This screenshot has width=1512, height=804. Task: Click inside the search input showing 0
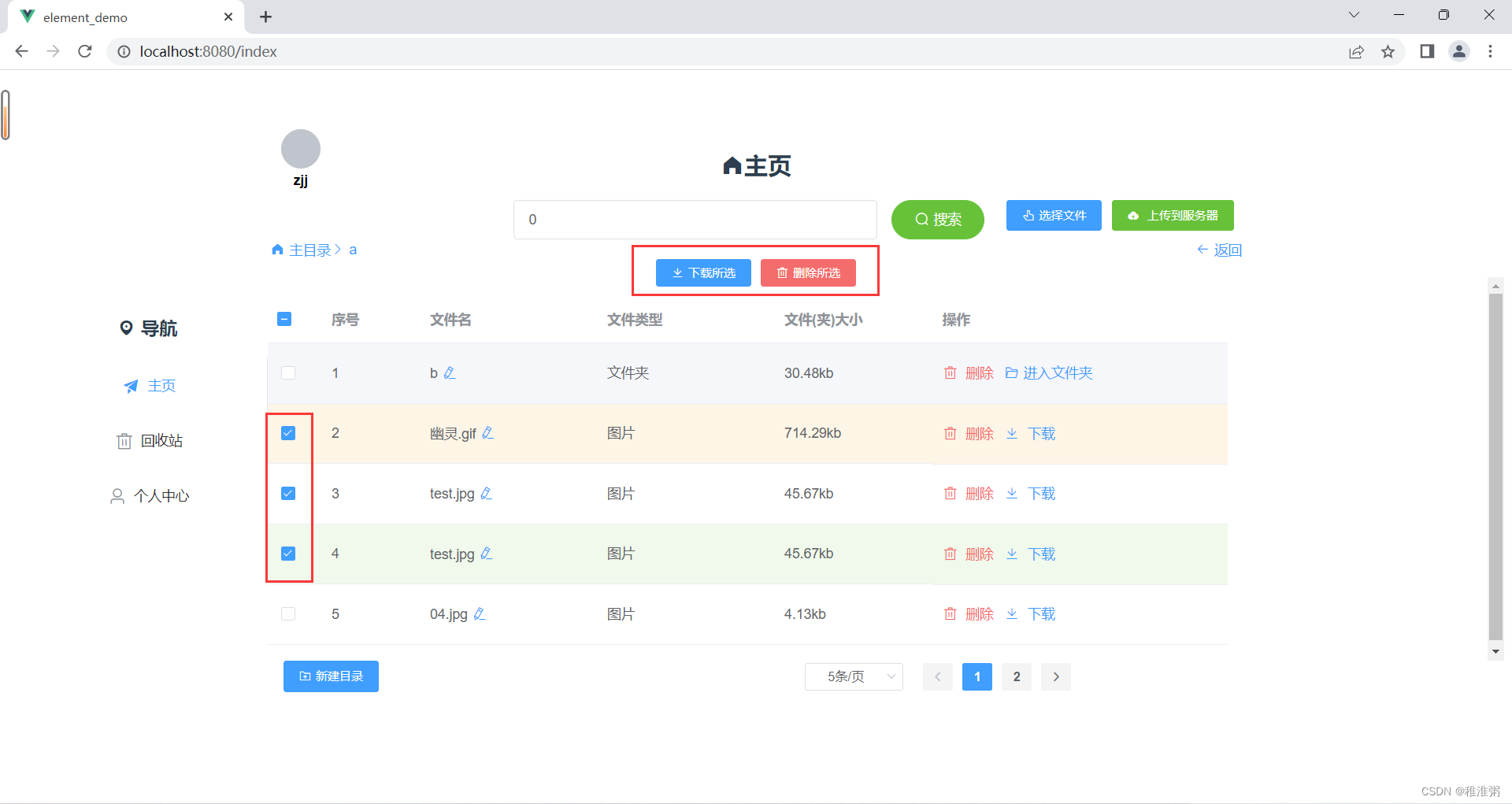[x=694, y=220]
